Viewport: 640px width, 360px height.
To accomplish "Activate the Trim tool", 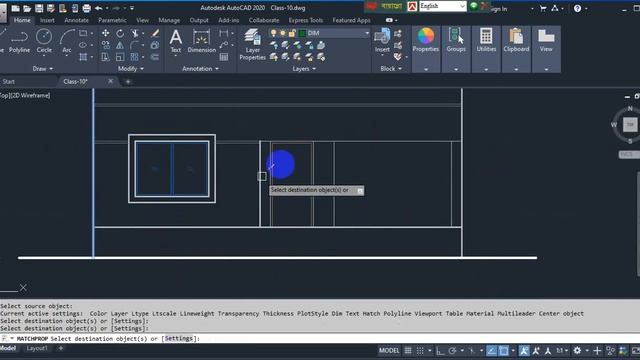I will [x=135, y=33].
